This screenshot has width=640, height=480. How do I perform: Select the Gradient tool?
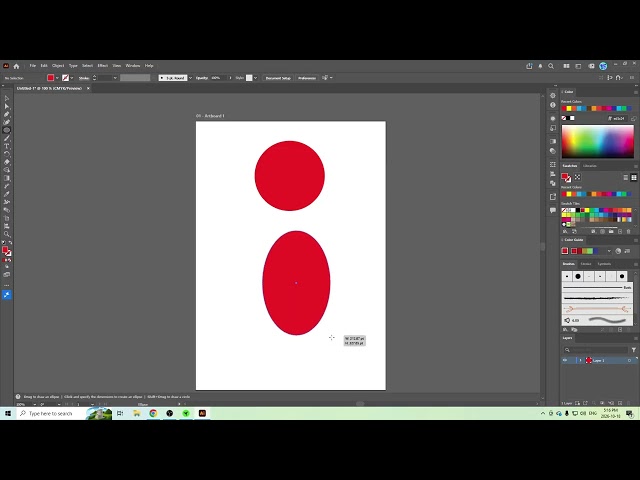(x=7, y=178)
